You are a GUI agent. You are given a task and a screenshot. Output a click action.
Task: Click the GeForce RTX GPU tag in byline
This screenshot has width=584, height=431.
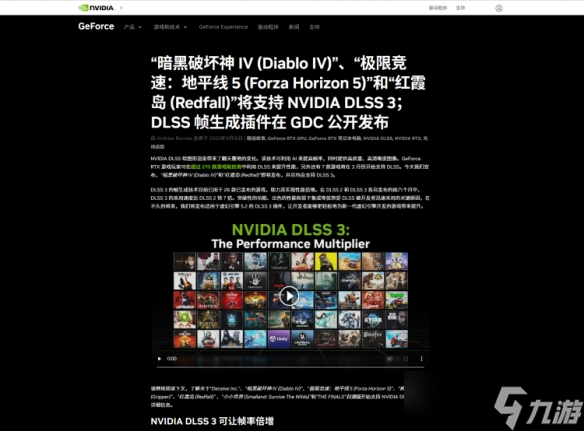point(287,138)
